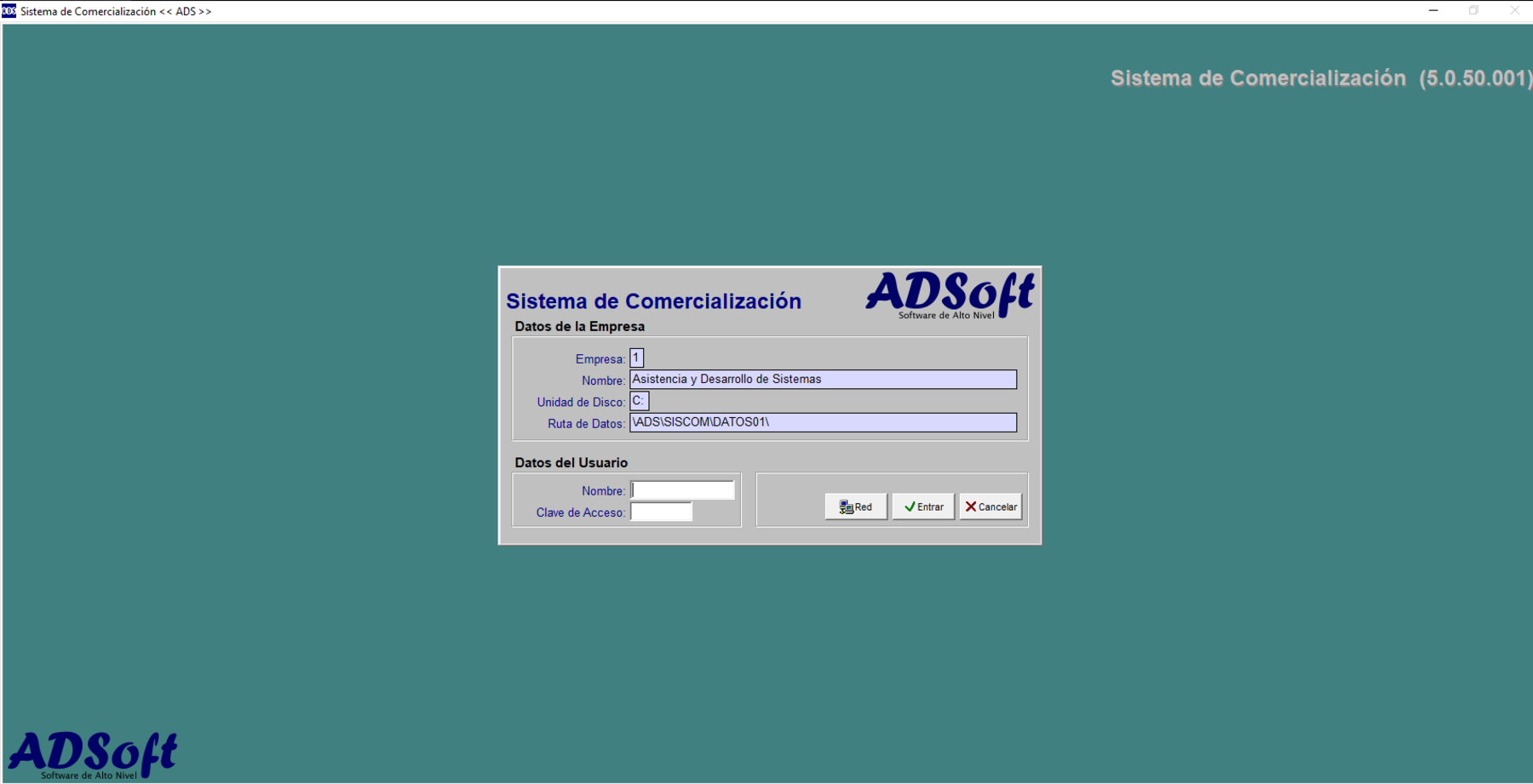This screenshot has height=784, width=1533.
Task: Click the ADSoft logo inside the login dialog
Action: tap(950, 295)
